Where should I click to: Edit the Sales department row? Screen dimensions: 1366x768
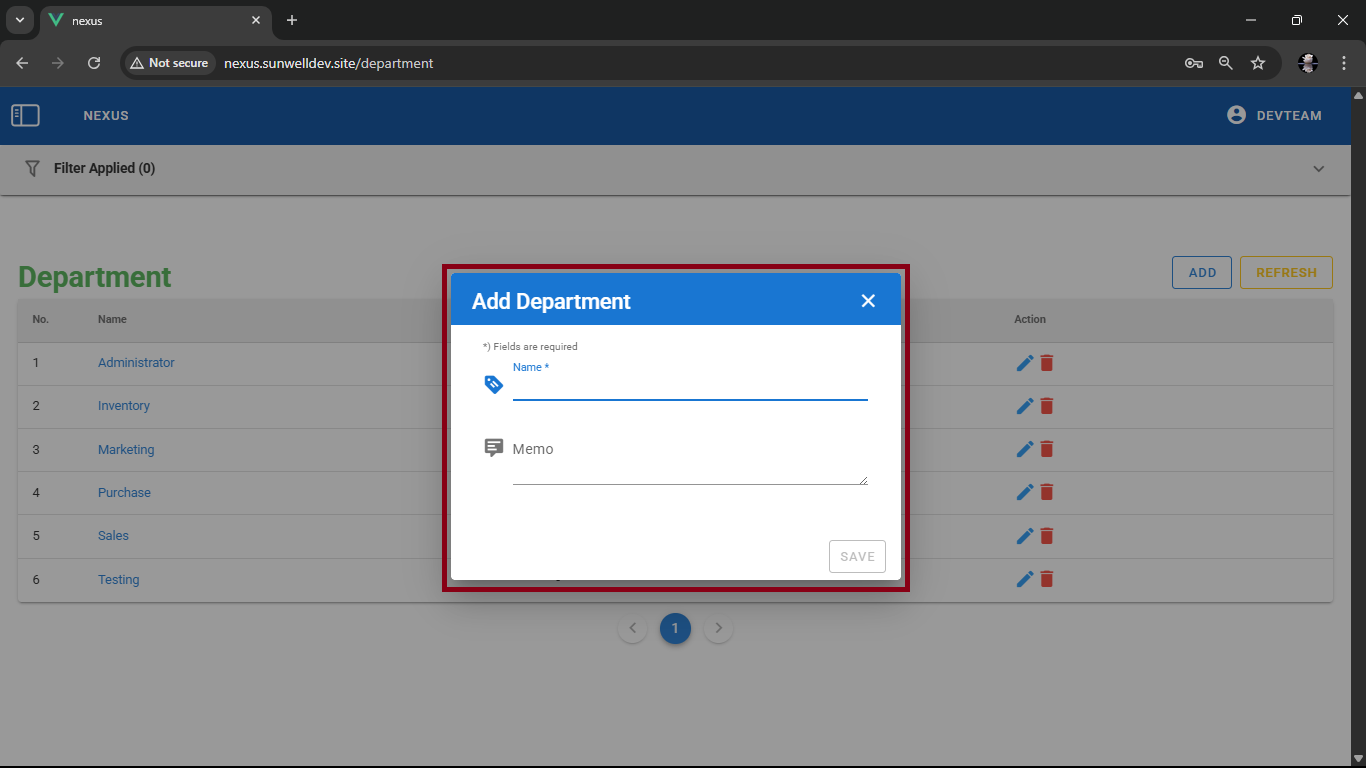1024,536
